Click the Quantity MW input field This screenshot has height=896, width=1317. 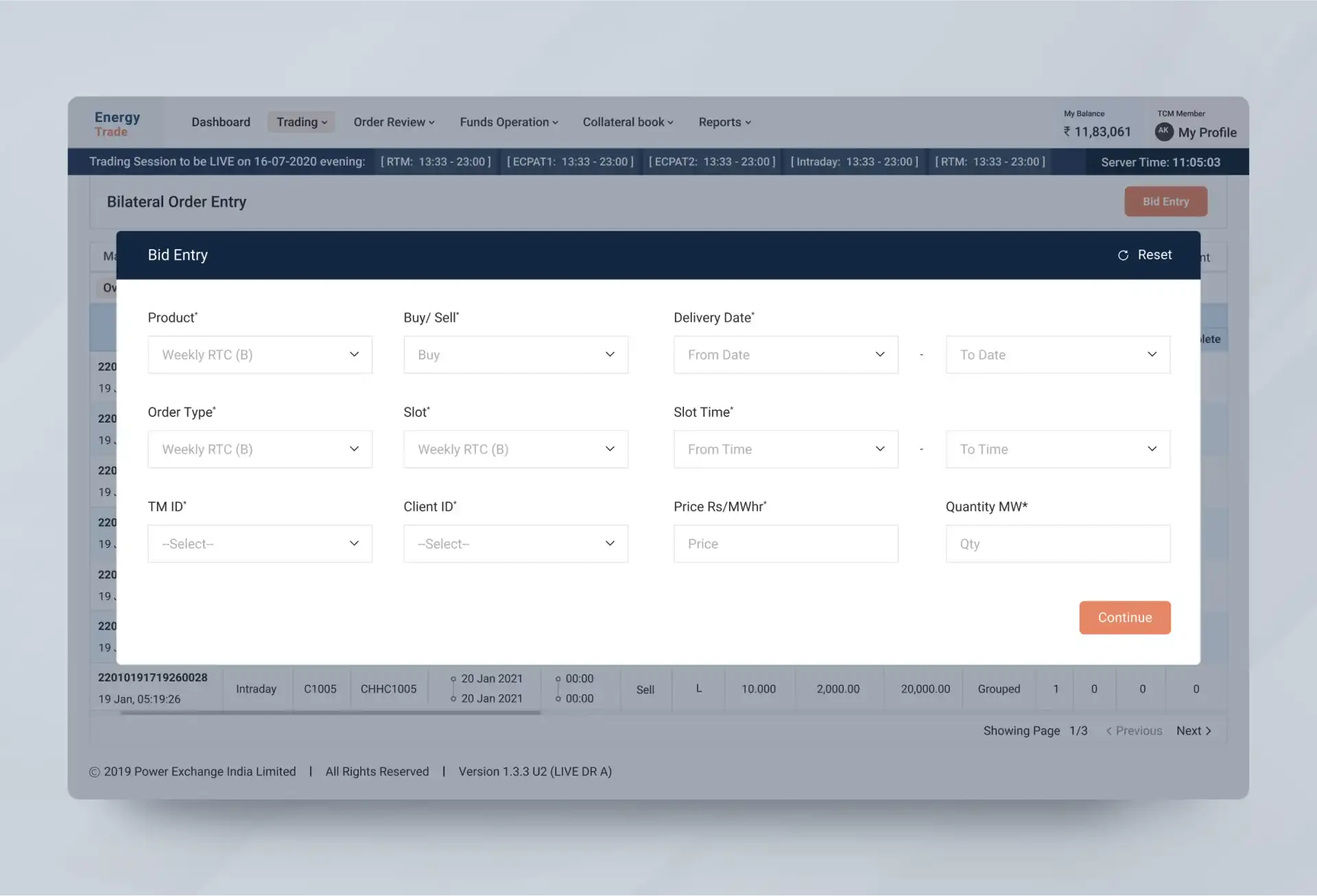1057,543
